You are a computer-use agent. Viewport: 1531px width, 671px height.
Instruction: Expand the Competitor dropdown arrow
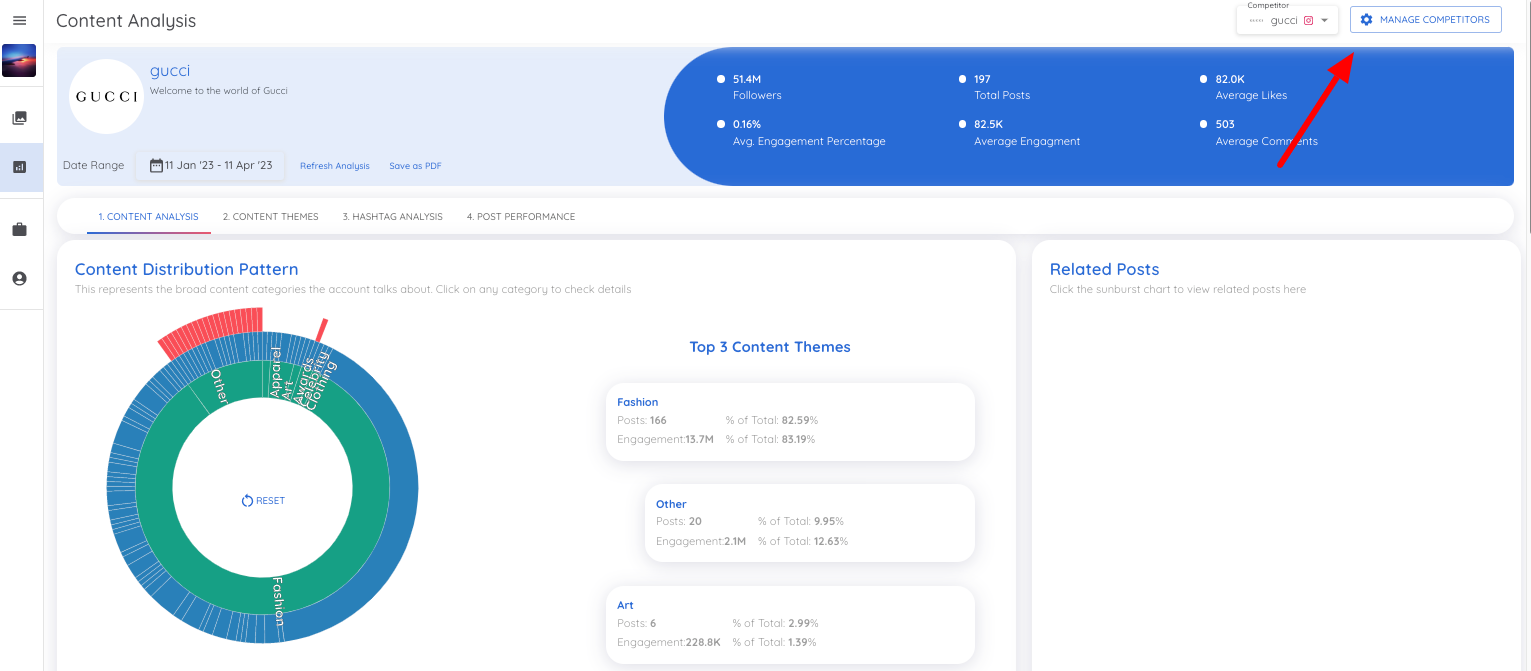click(x=1324, y=20)
